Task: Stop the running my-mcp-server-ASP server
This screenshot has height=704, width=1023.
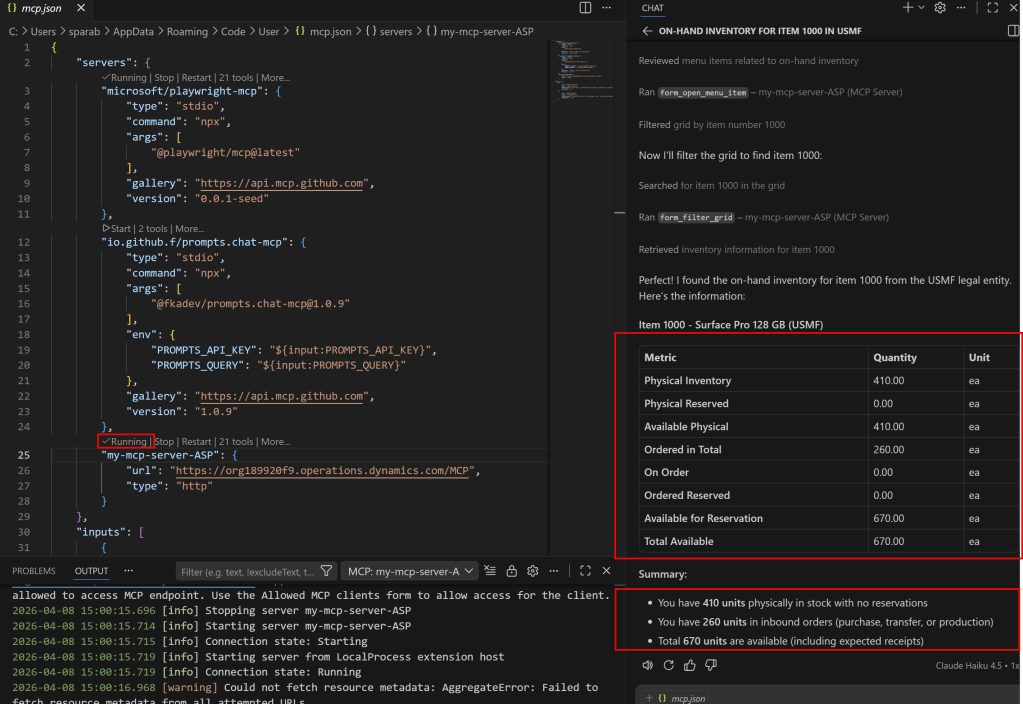Action: [x=164, y=441]
